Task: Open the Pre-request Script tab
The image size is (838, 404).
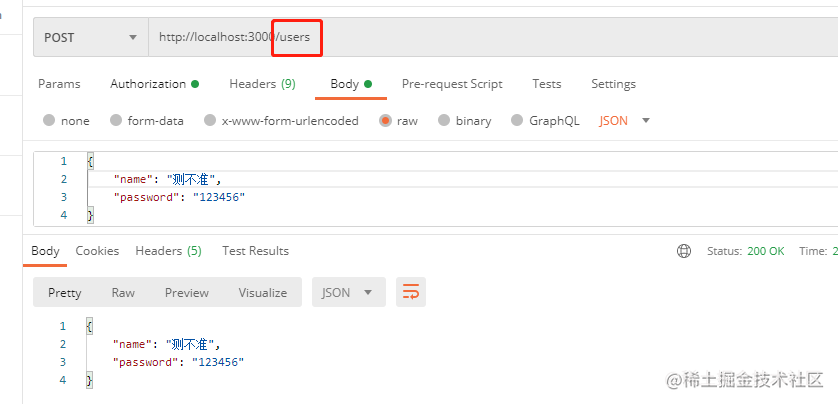Action: 452,84
